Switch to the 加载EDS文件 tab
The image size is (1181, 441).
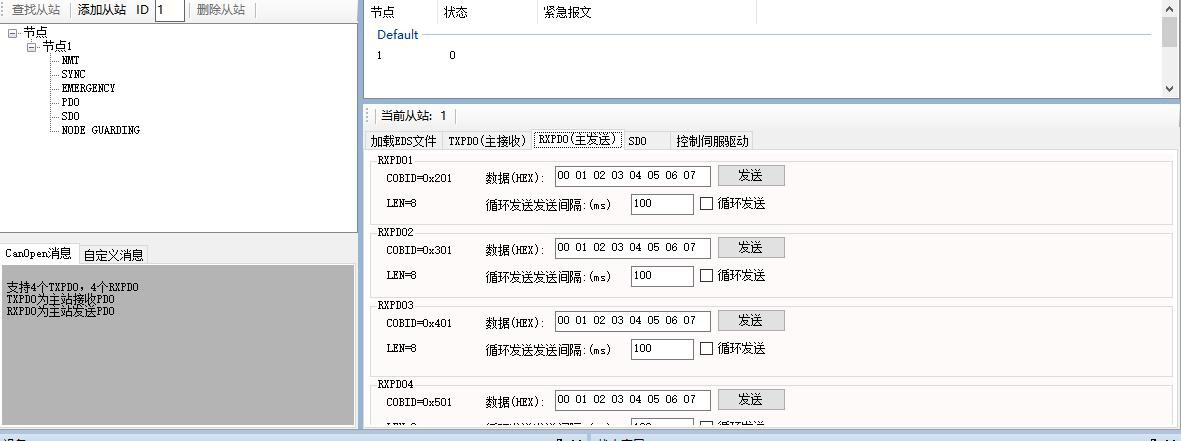403,141
